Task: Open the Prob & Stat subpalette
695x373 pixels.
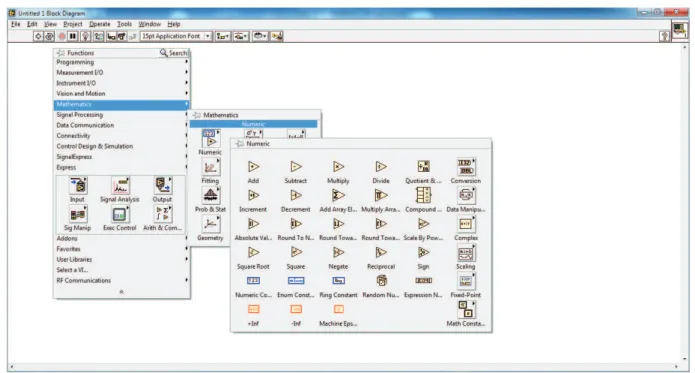Action: [x=210, y=195]
